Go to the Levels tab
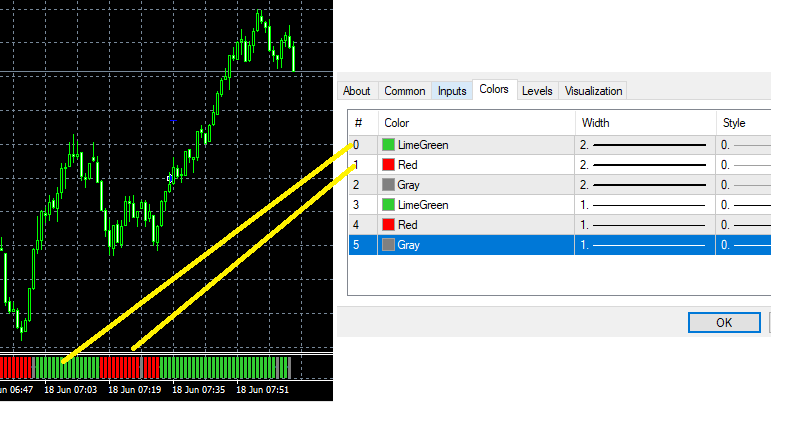 point(537,91)
